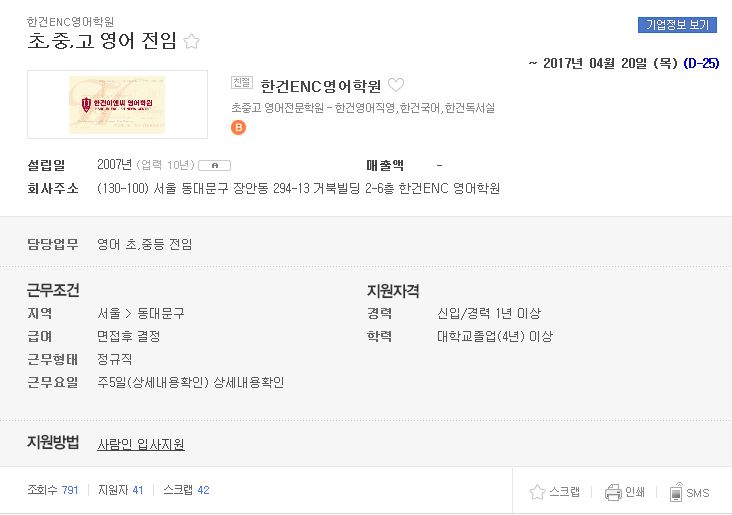
Task: Click the small 한건ENC영어학원 text above the title
Action: coord(70,21)
